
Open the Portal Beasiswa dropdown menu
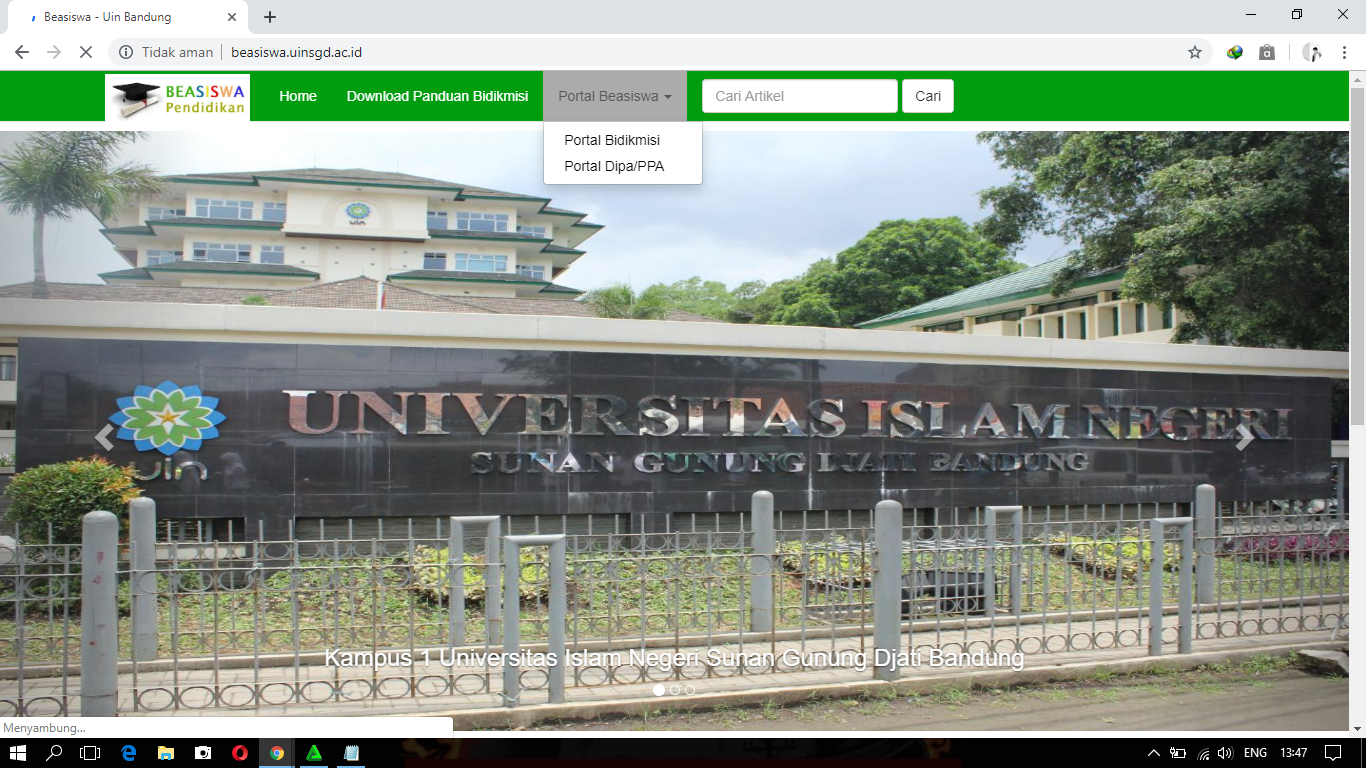coord(613,96)
